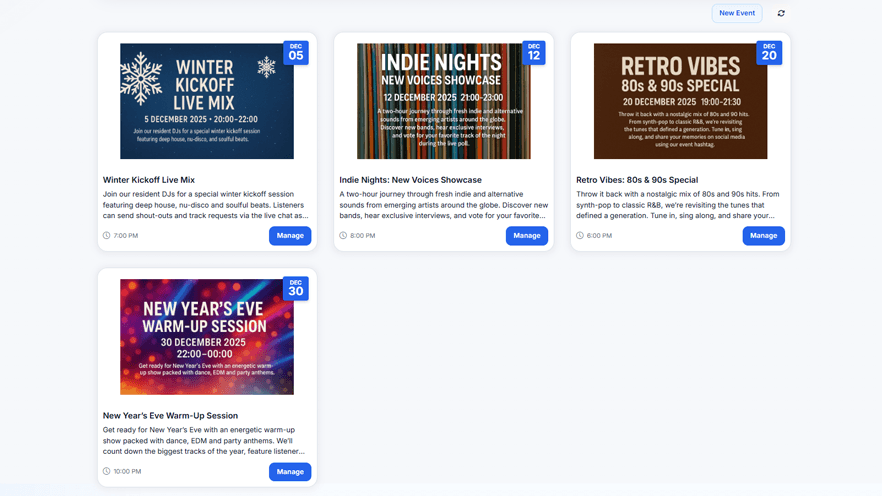Click the New Event button
The image size is (882, 496).
pyautogui.click(x=737, y=13)
